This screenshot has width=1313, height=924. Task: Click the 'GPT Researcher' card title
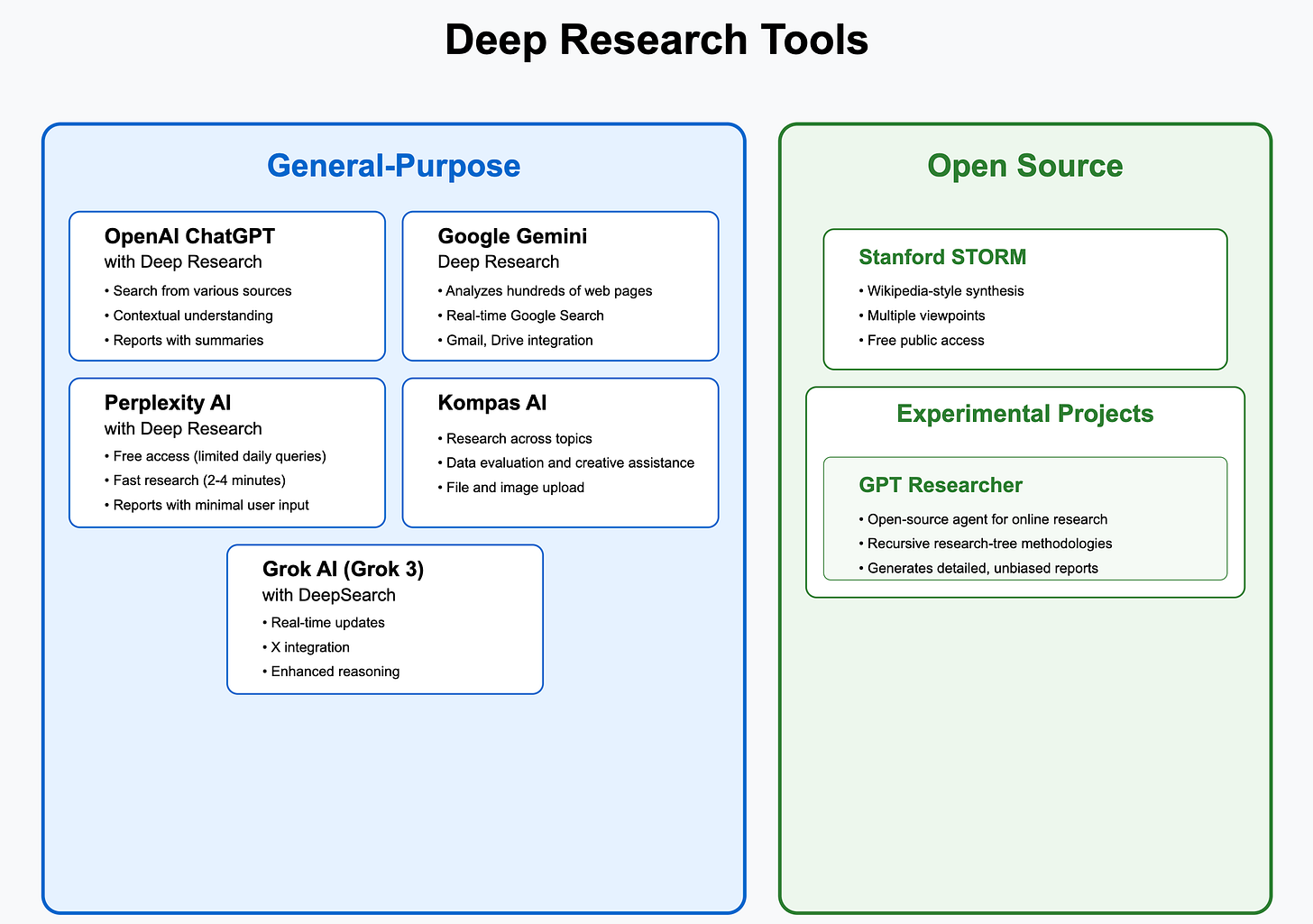pos(941,486)
